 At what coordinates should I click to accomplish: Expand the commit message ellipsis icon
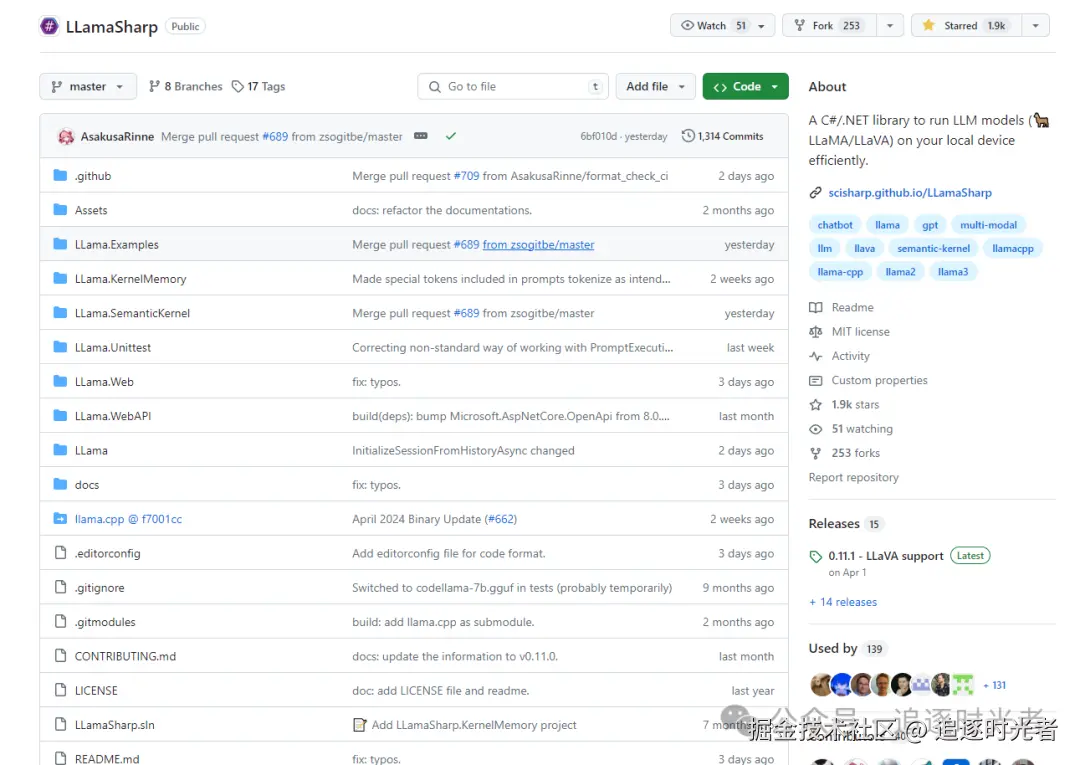tap(420, 136)
